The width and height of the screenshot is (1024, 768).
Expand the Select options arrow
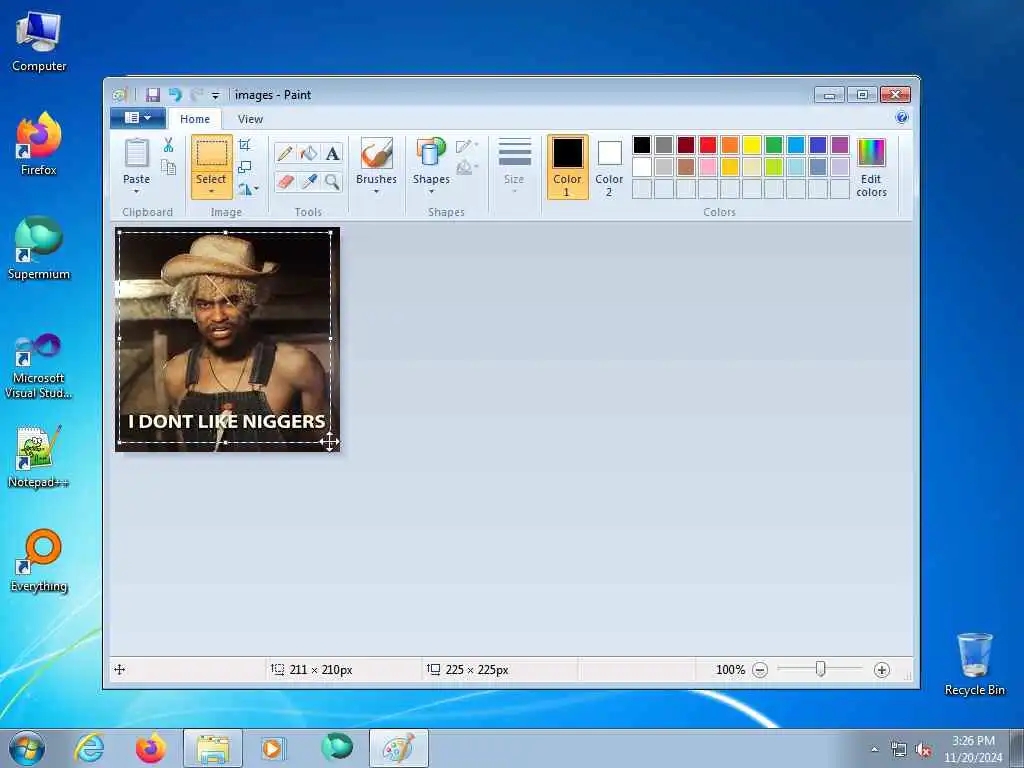click(x=212, y=191)
